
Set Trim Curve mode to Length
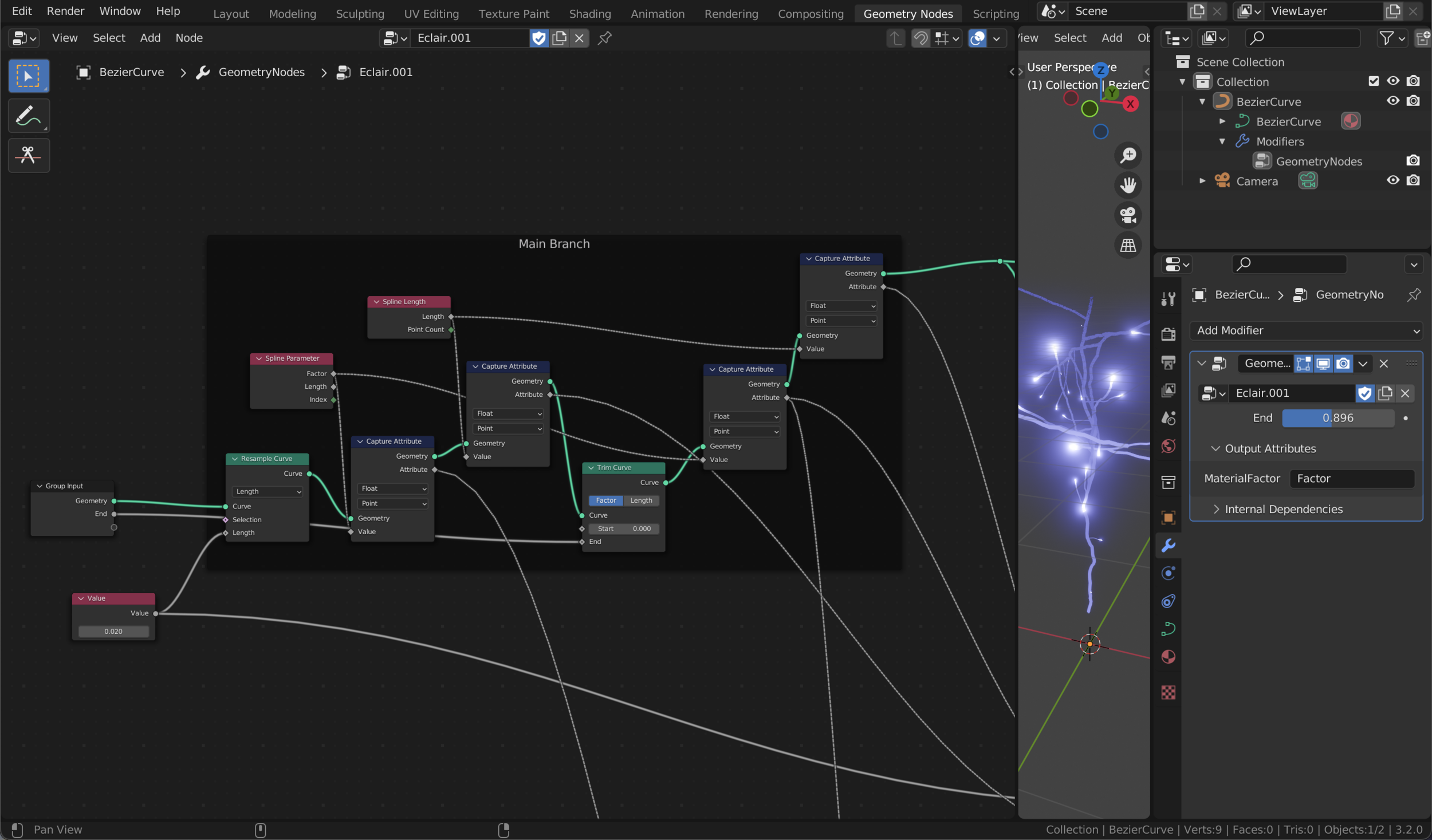[x=641, y=500]
